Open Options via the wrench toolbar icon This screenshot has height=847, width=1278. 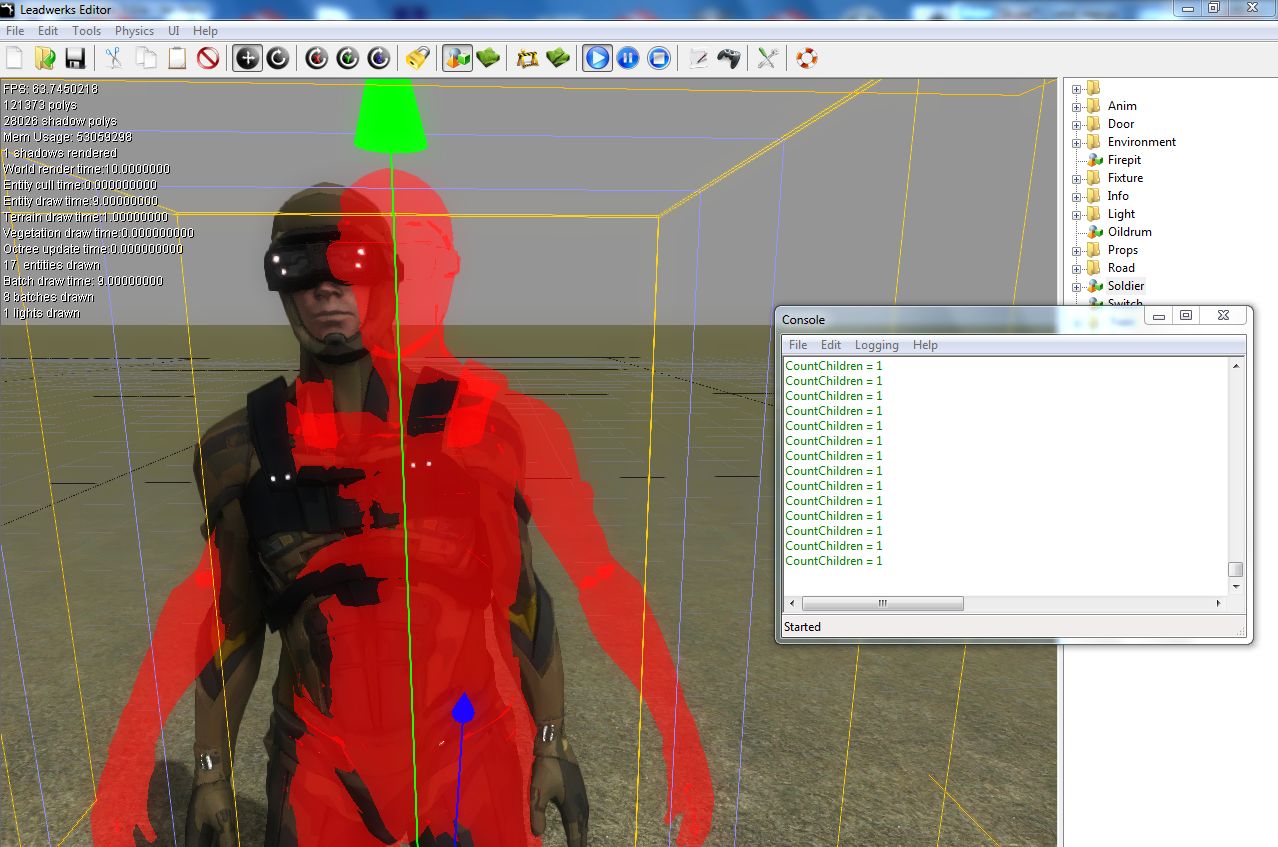pos(766,58)
